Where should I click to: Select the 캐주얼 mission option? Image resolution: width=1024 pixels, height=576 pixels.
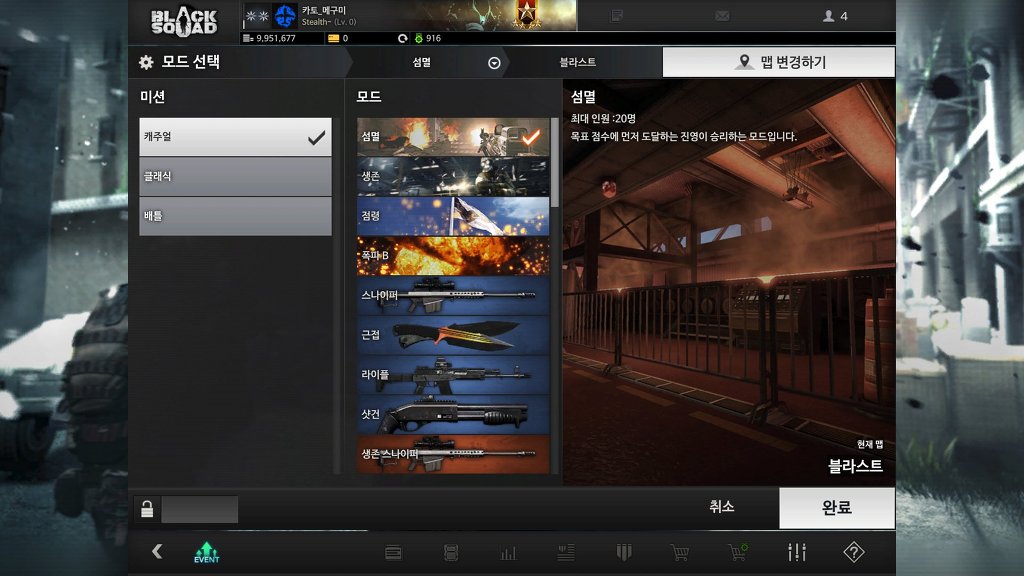pos(235,136)
